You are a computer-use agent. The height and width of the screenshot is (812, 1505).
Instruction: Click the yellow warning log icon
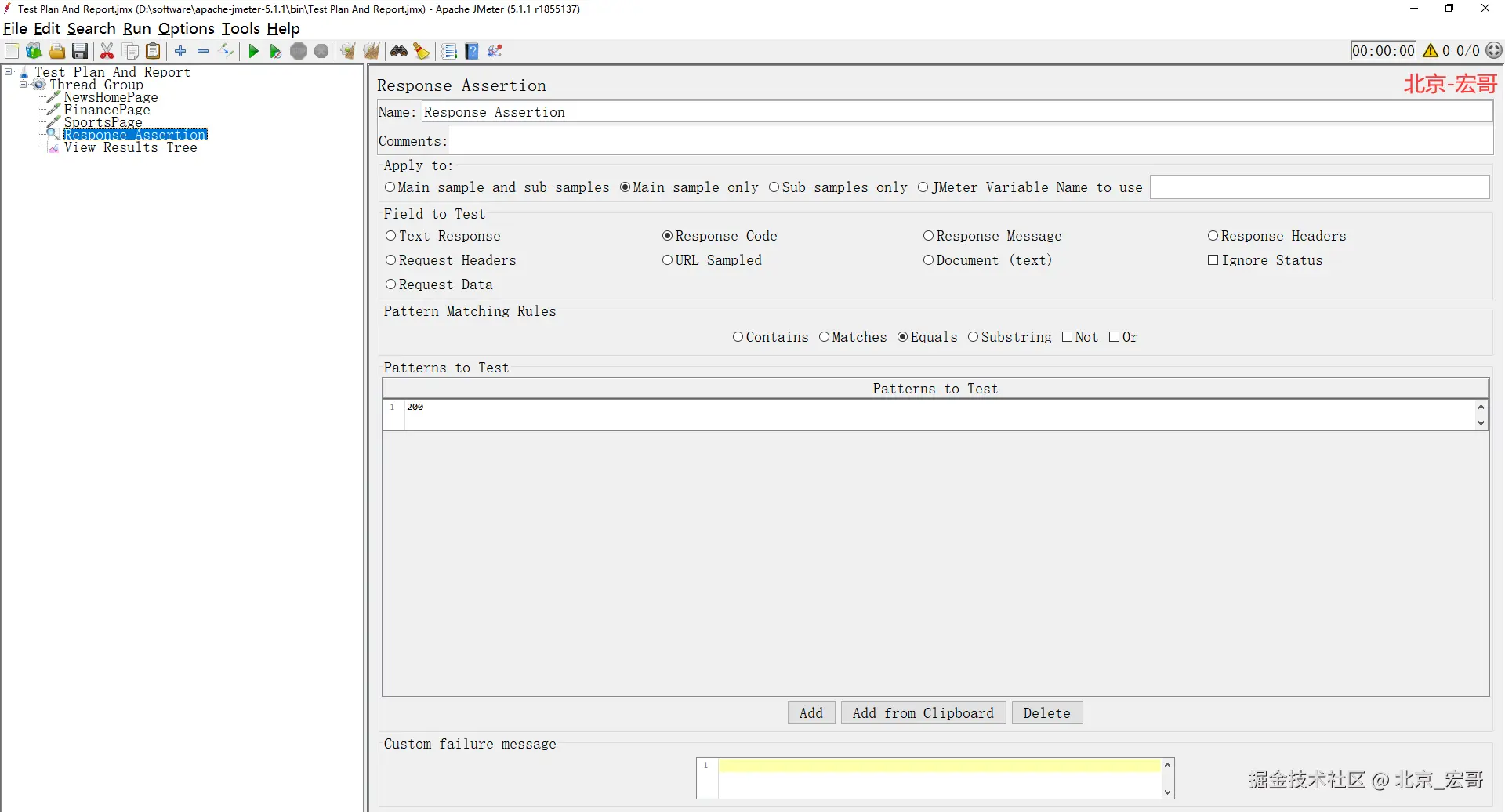pos(1431,51)
